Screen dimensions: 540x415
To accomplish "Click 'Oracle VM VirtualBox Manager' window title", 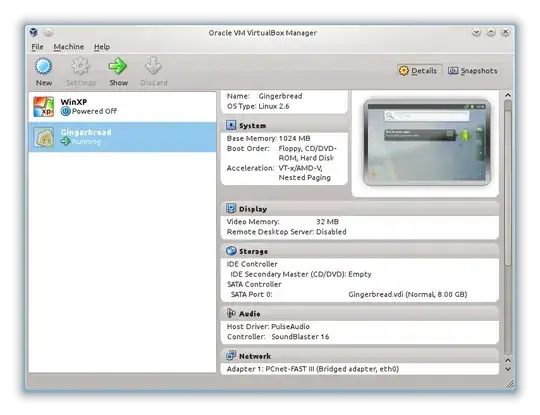I will (262, 33).
